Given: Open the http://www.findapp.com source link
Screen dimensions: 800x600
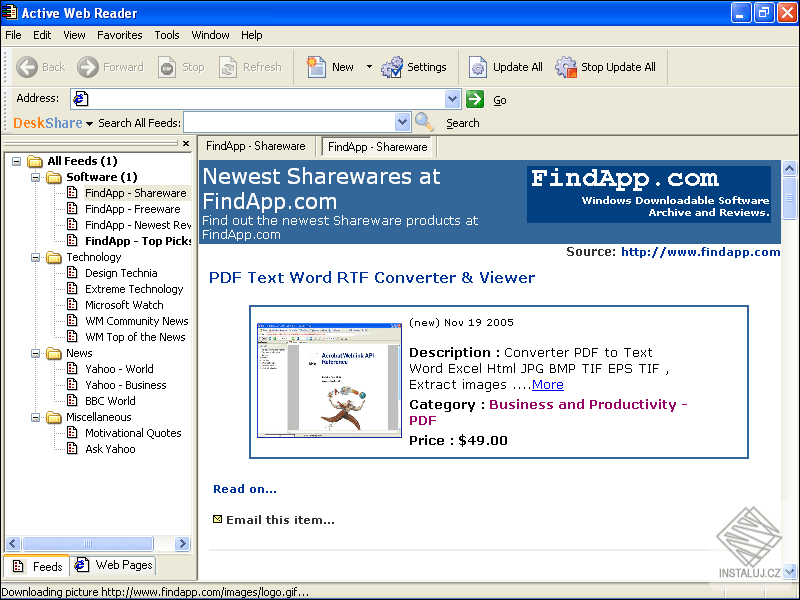Looking at the screenshot, I should 700,252.
